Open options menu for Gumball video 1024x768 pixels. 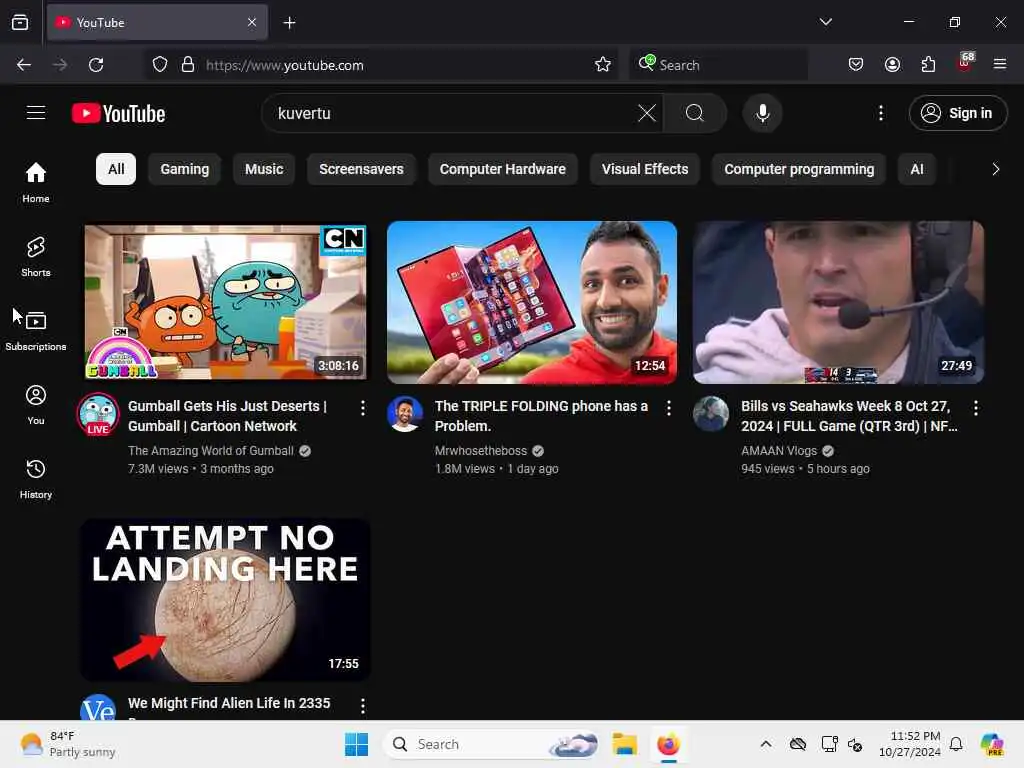tap(362, 408)
